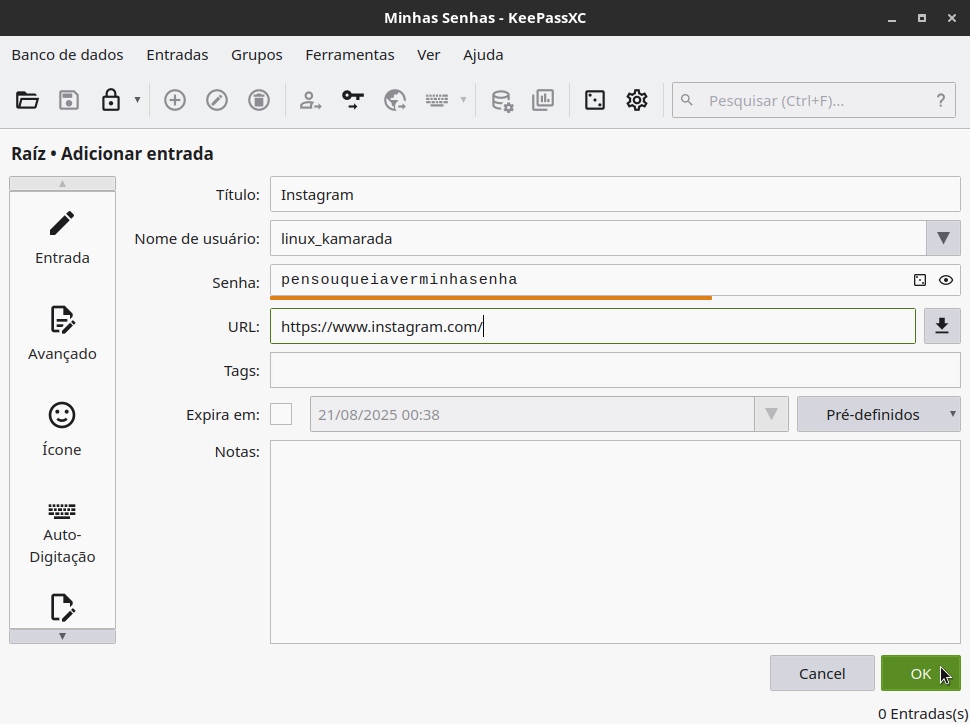Click the search help question mark

point(940,100)
